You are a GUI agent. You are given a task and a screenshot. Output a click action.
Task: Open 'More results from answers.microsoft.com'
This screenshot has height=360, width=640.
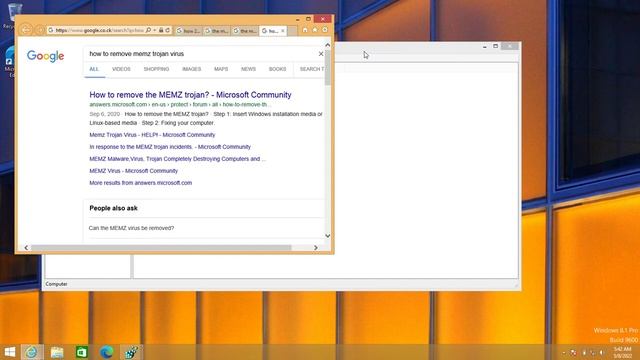click(x=140, y=183)
